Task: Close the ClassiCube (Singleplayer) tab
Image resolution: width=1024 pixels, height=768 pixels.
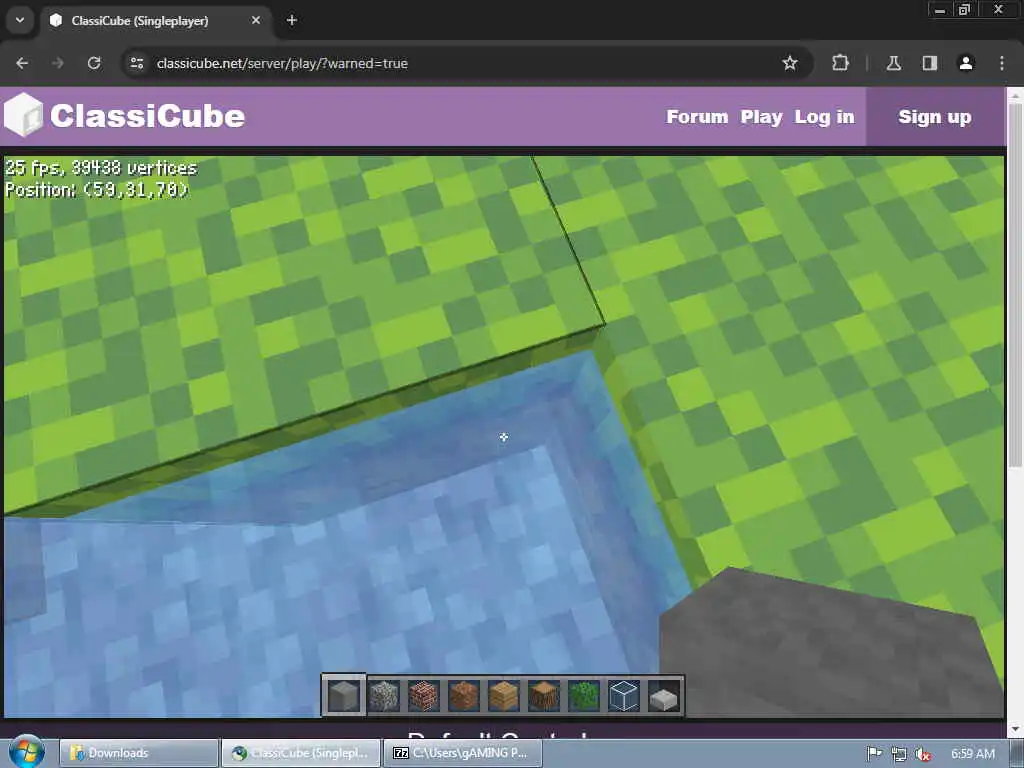Action: pyautogui.click(x=256, y=20)
